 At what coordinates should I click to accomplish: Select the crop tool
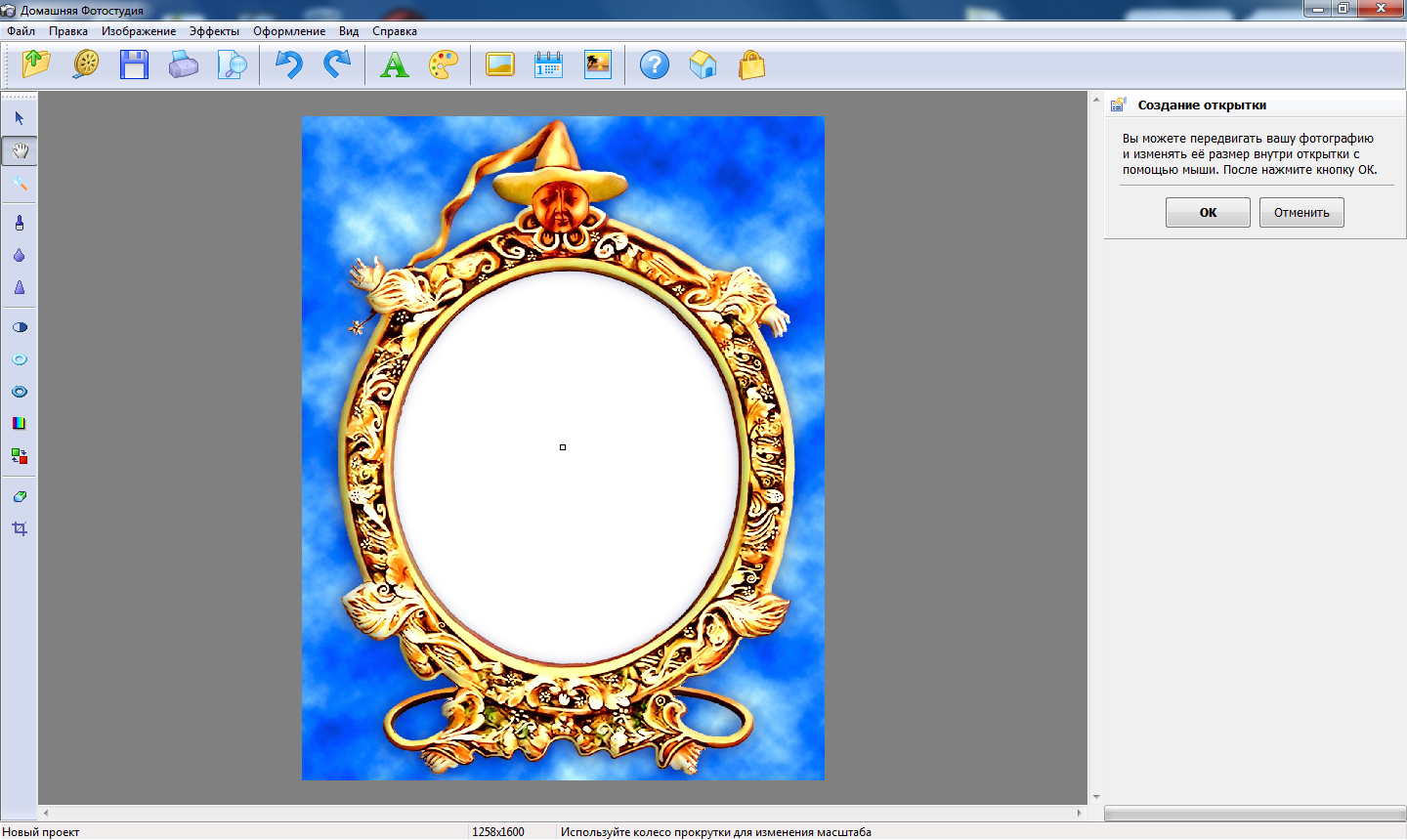pyautogui.click(x=20, y=528)
